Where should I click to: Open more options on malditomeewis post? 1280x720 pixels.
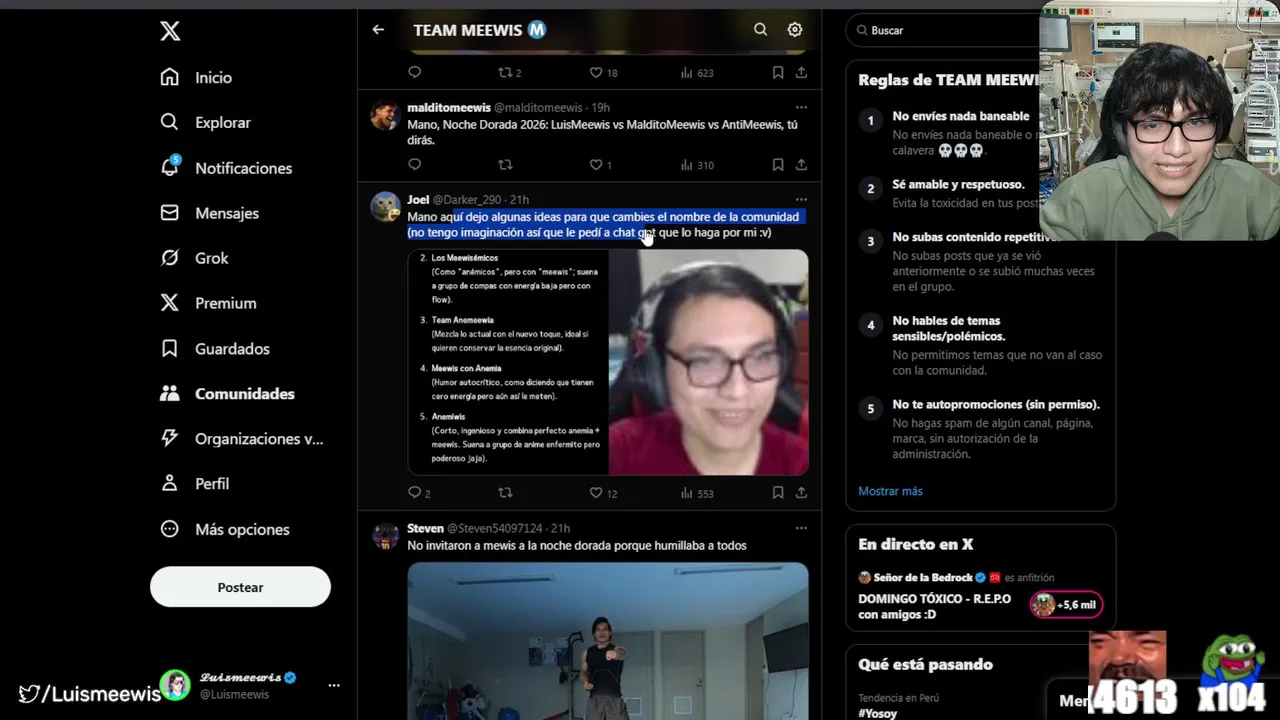801,107
